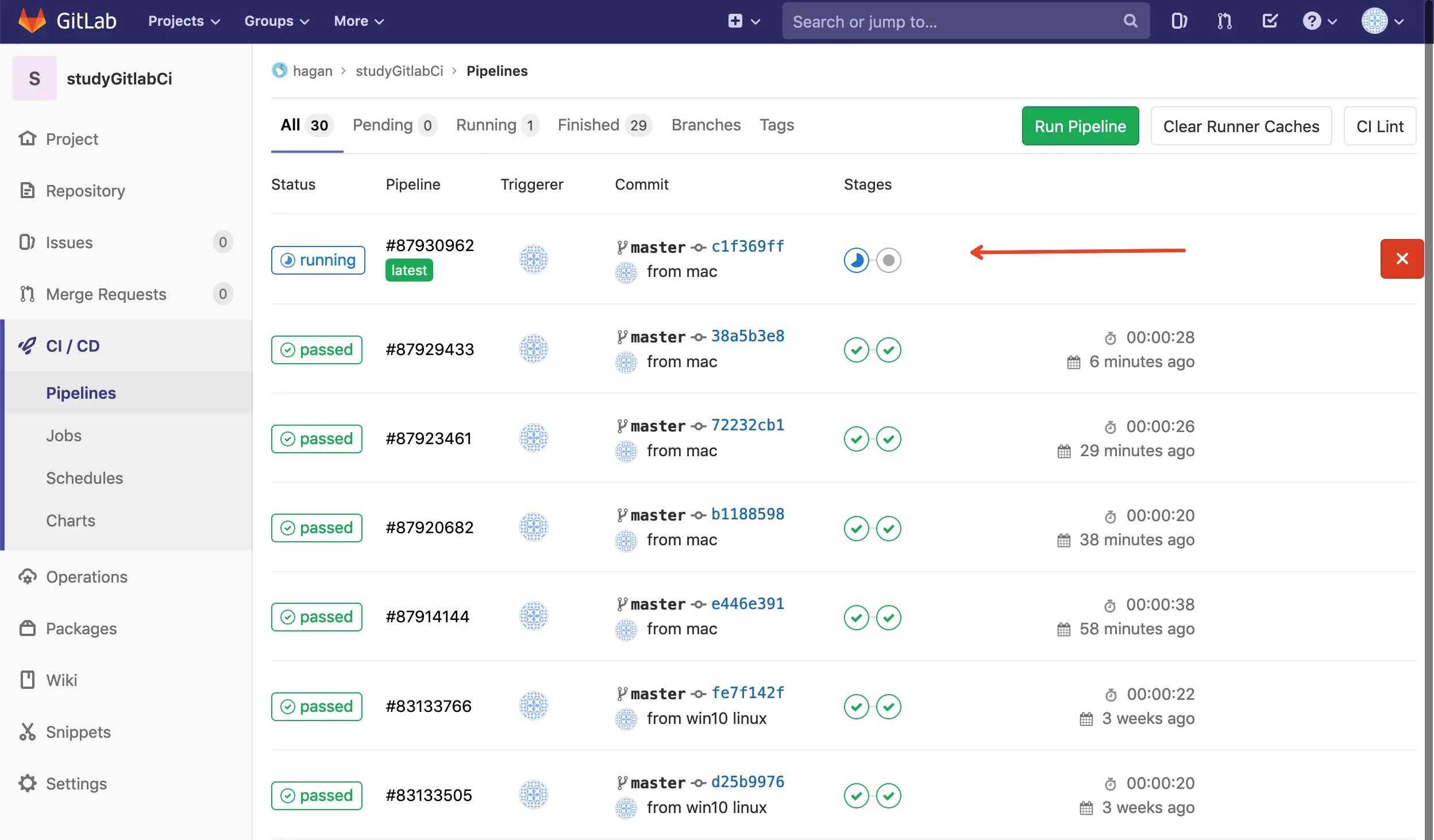
Task: Click the studyGitlabCi project avatar S
Action: click(34, 78)
